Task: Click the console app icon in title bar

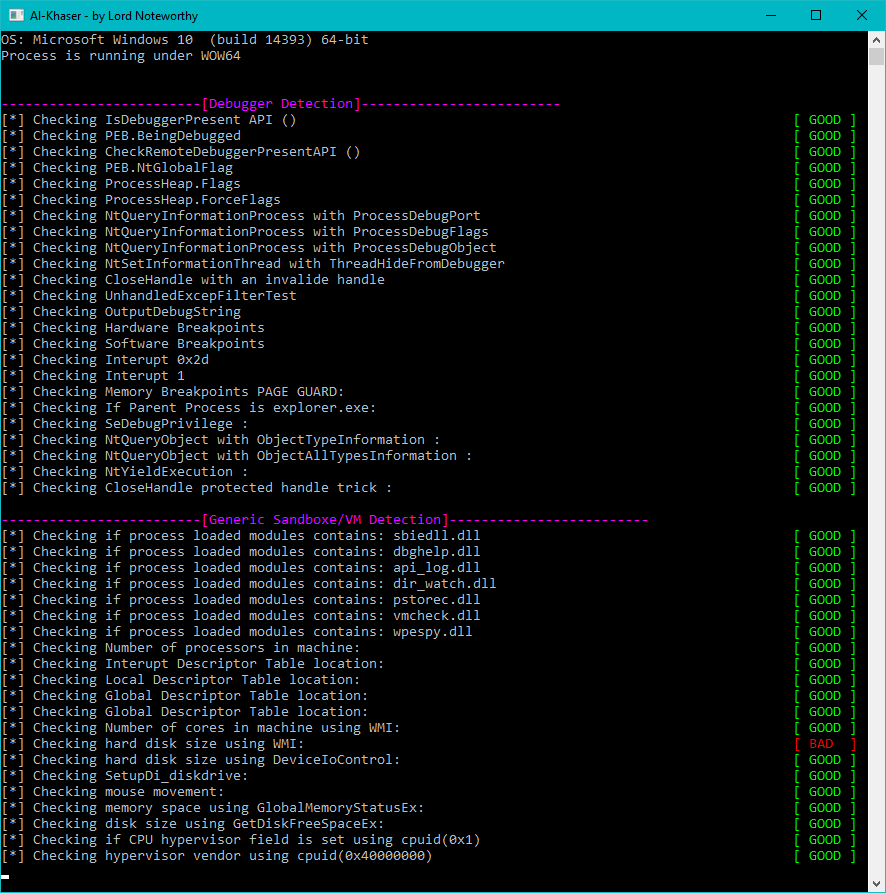Action: (x=17, y=15)
